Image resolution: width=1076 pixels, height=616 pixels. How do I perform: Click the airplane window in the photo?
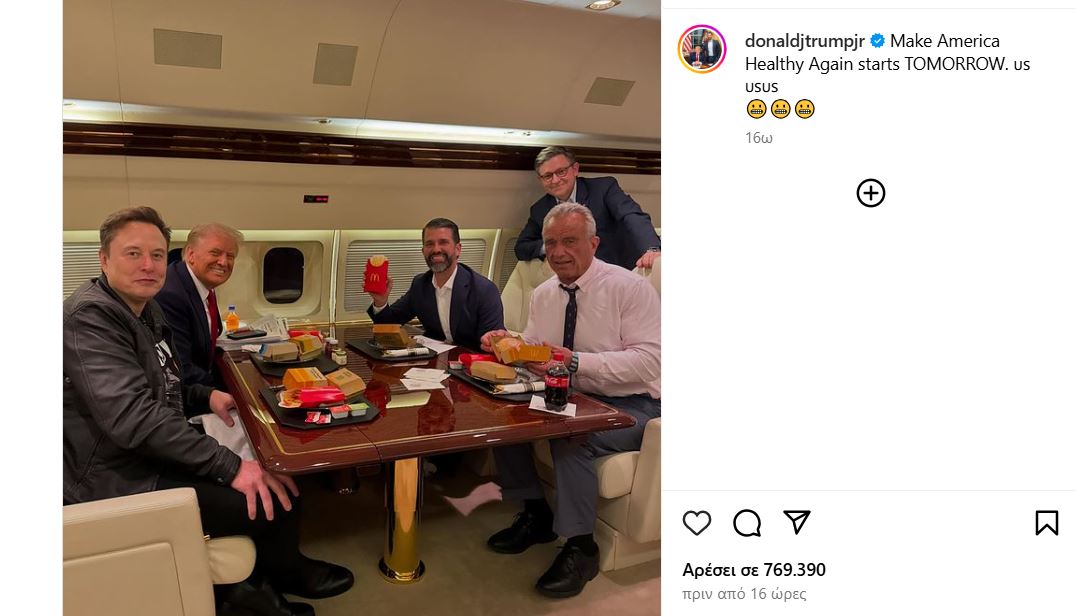point(283,275)
